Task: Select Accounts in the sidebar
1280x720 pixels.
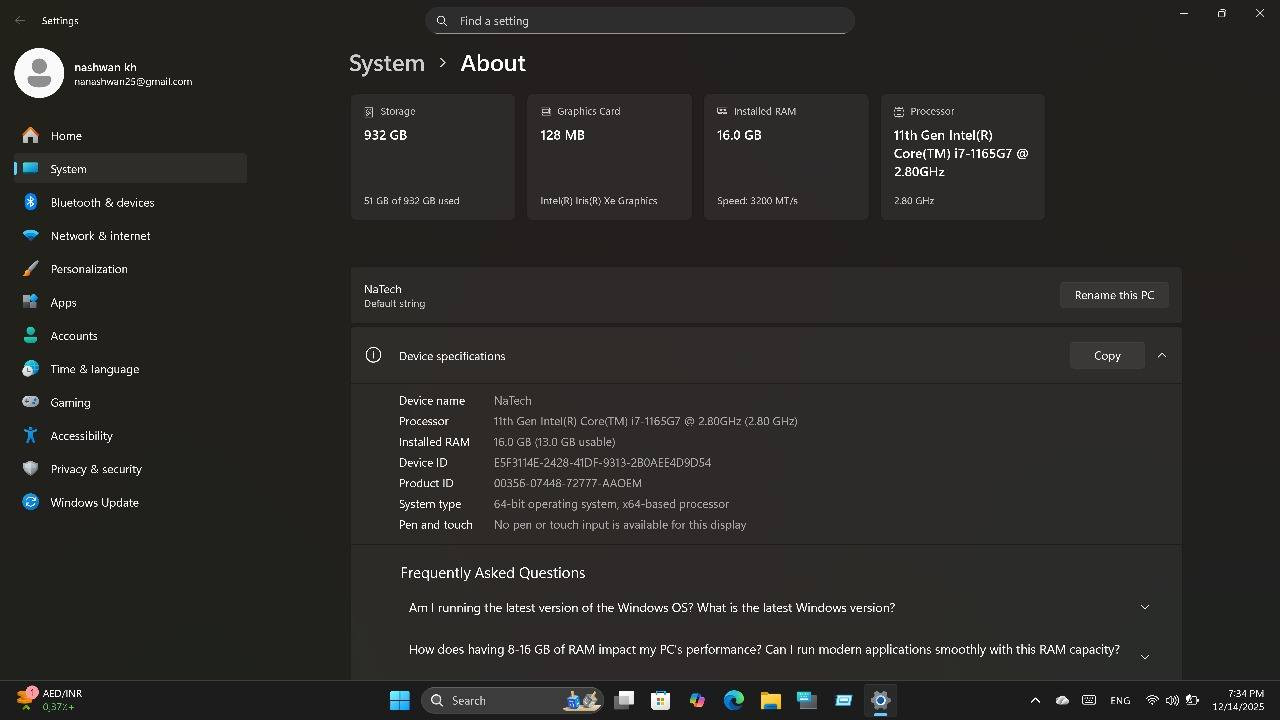Action: point(74,335)
